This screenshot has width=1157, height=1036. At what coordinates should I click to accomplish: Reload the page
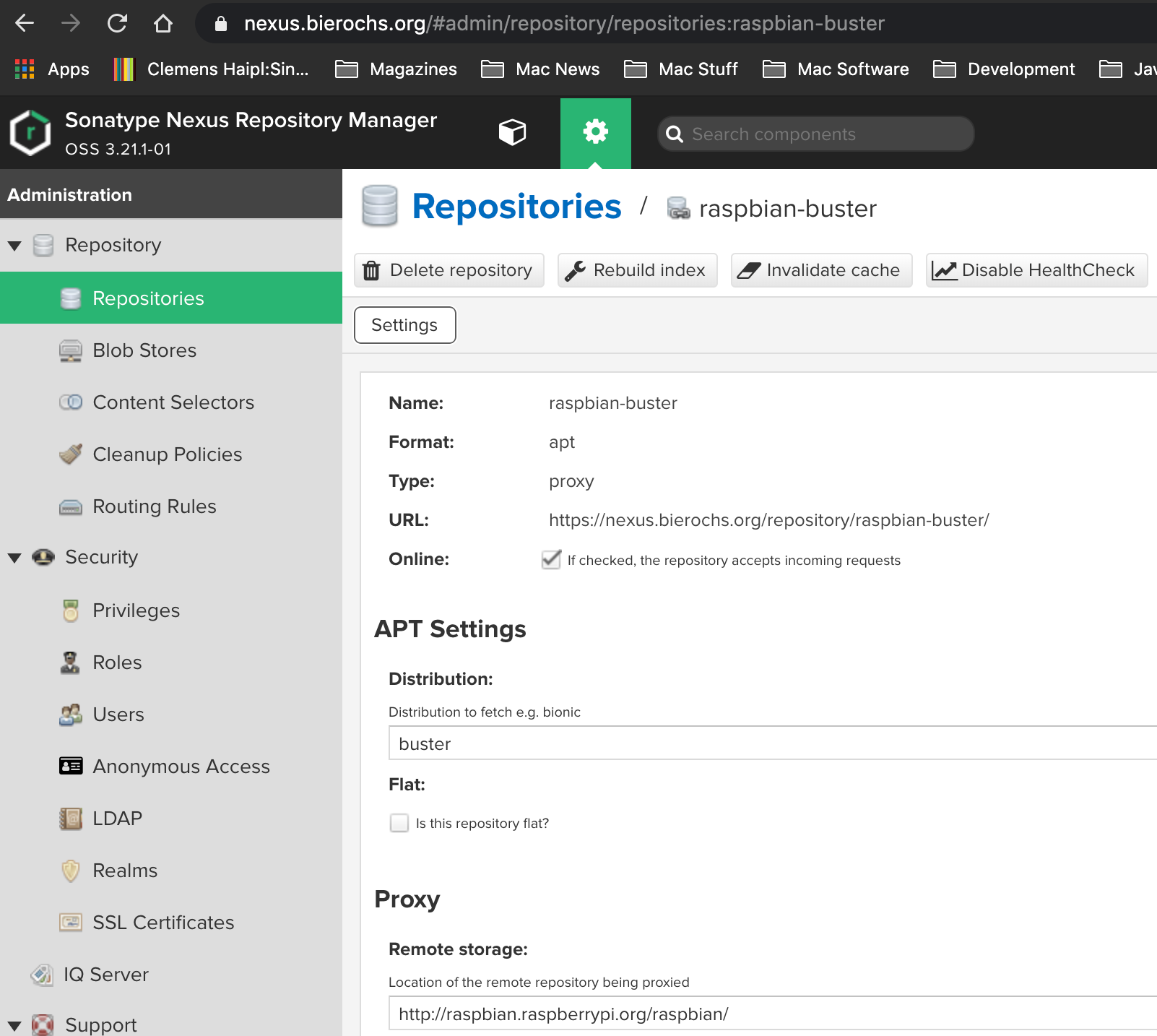coord(117,23)
